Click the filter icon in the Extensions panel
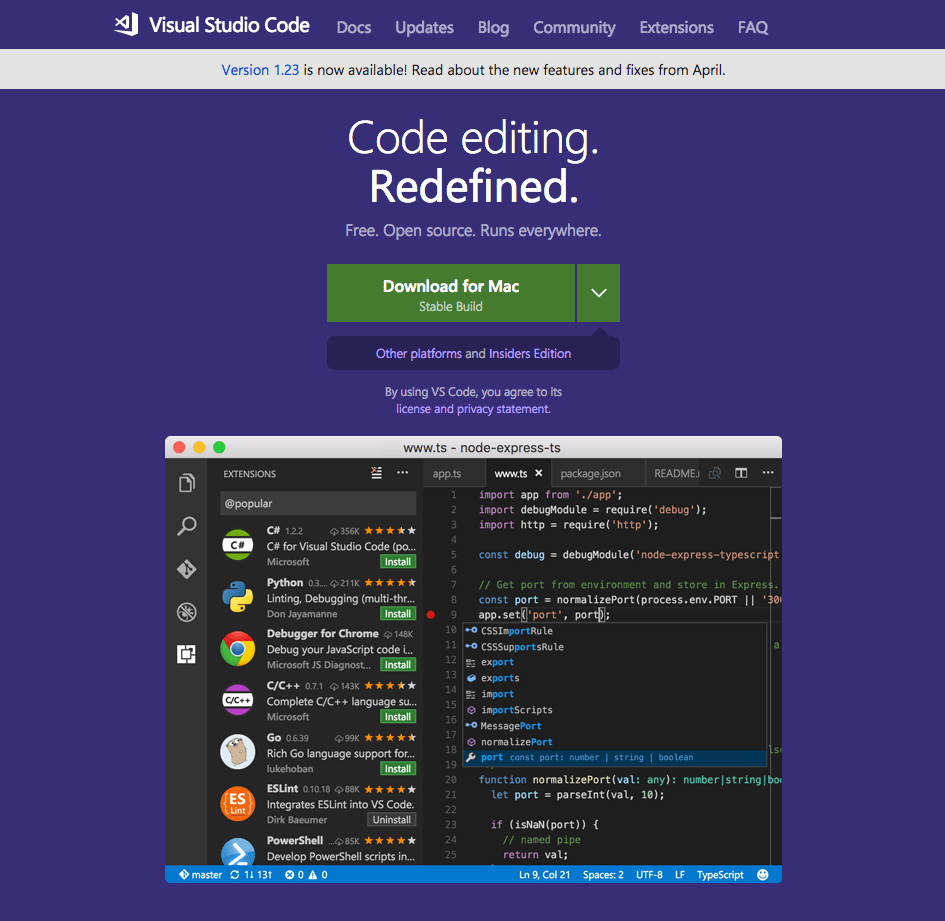The image size is (945, 921). [376, 472]
